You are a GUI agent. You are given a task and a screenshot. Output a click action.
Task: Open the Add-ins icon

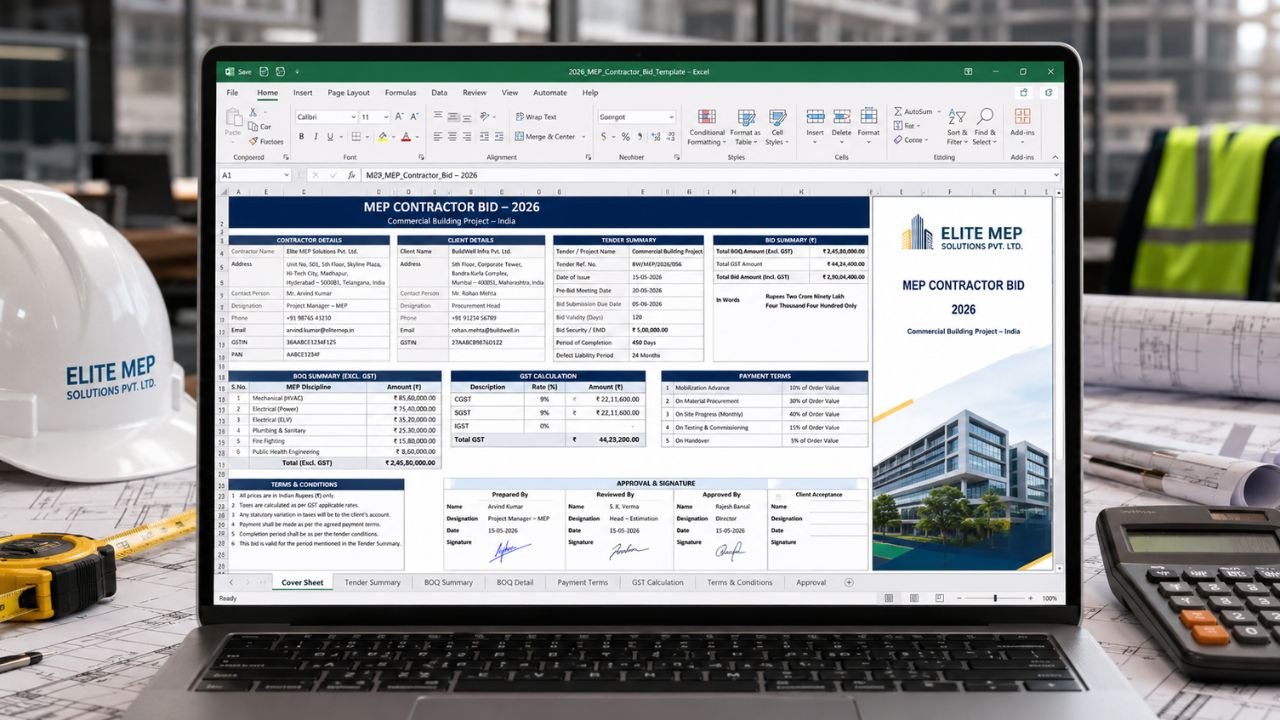point(1022,116)
